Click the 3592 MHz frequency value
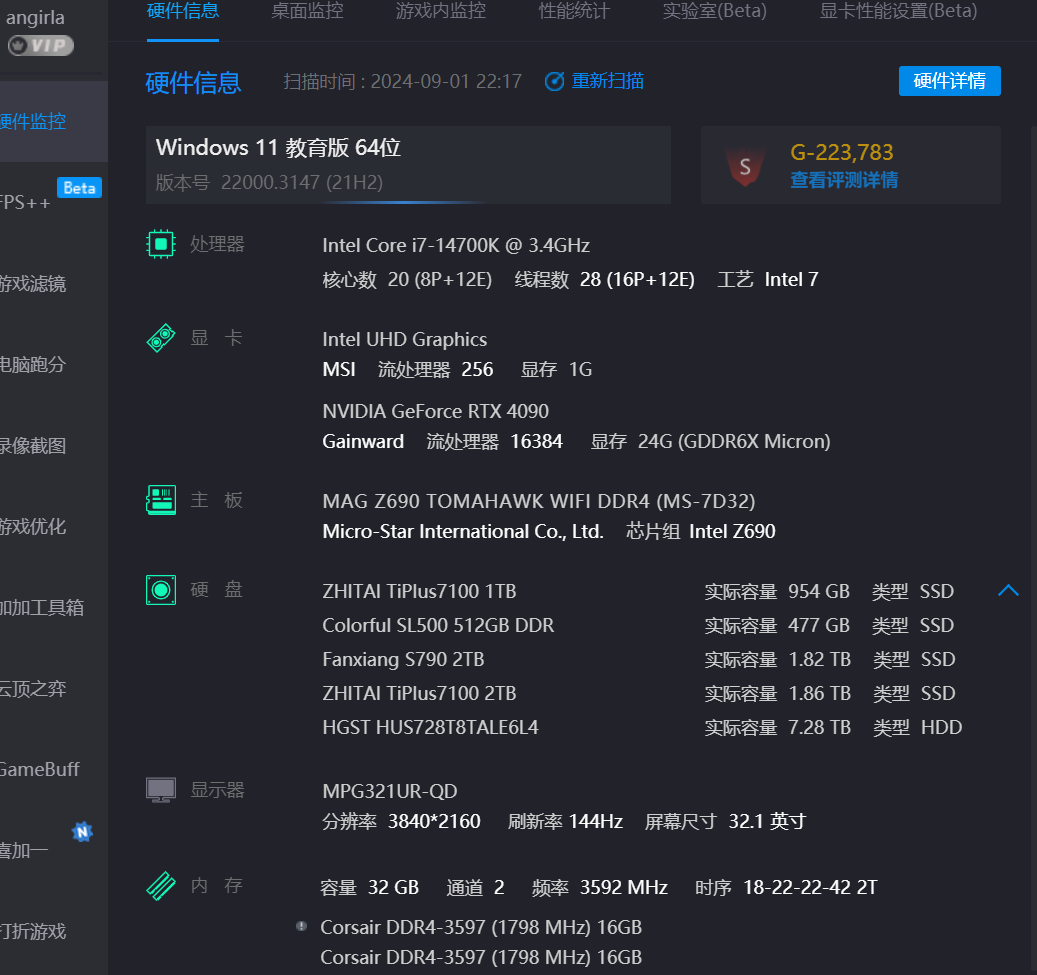 point(623,887)
